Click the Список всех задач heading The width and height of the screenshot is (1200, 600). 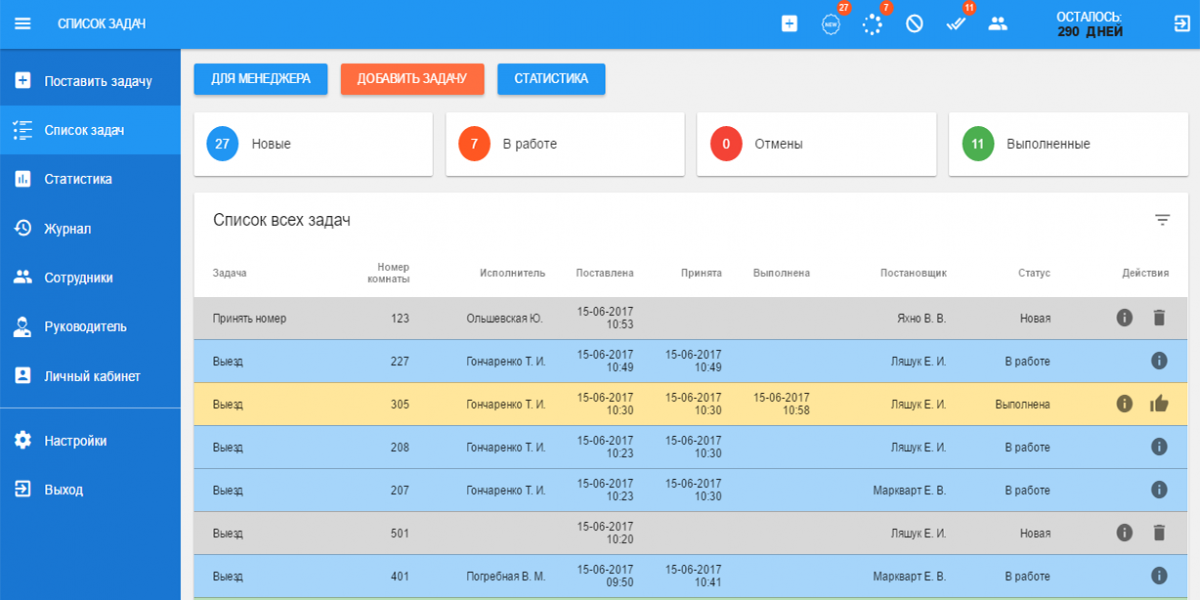click(282, 220)
